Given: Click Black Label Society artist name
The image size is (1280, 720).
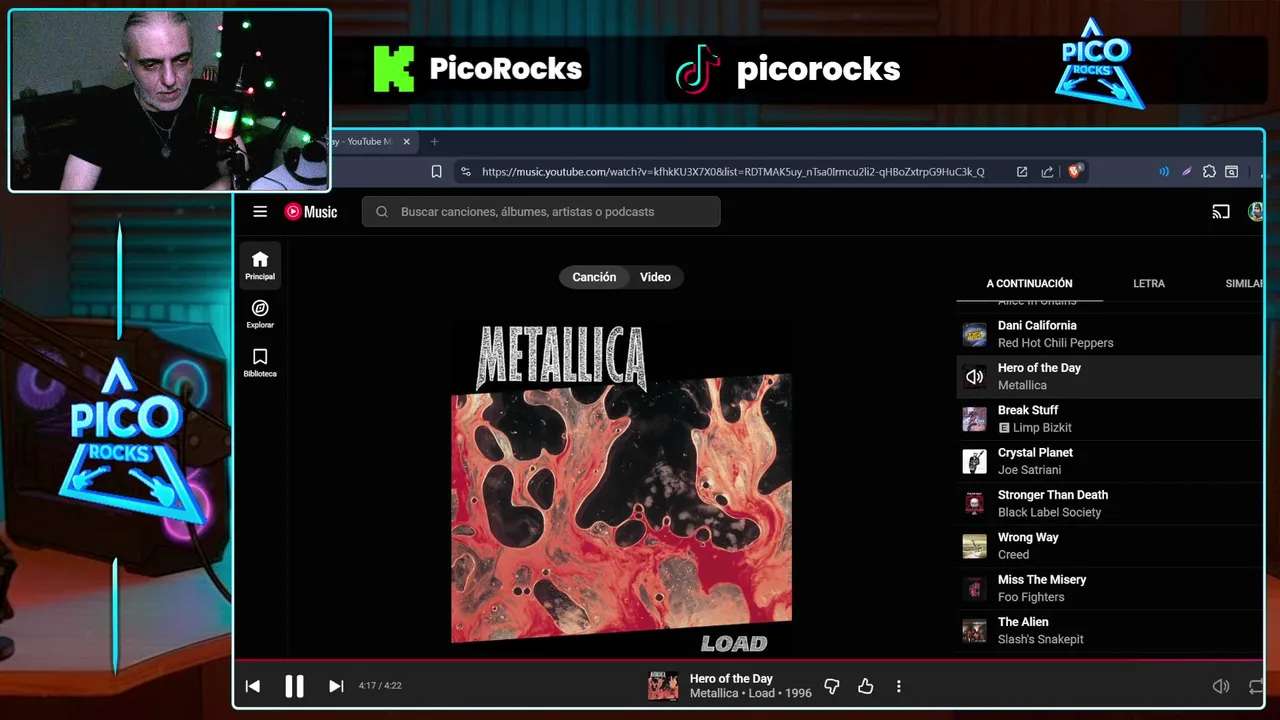Looking at the screenshot, I should (1049, 512).
